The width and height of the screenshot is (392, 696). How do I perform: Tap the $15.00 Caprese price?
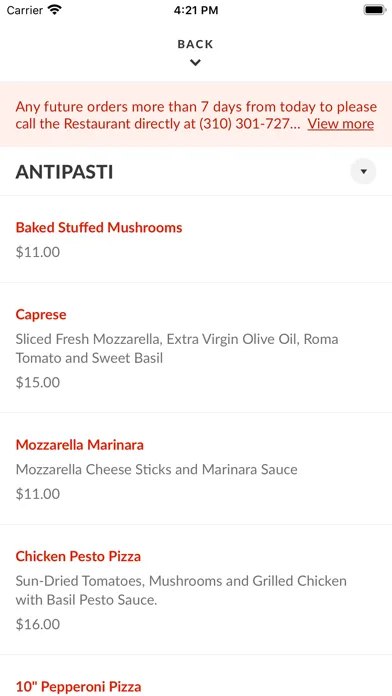coord(38,382)
